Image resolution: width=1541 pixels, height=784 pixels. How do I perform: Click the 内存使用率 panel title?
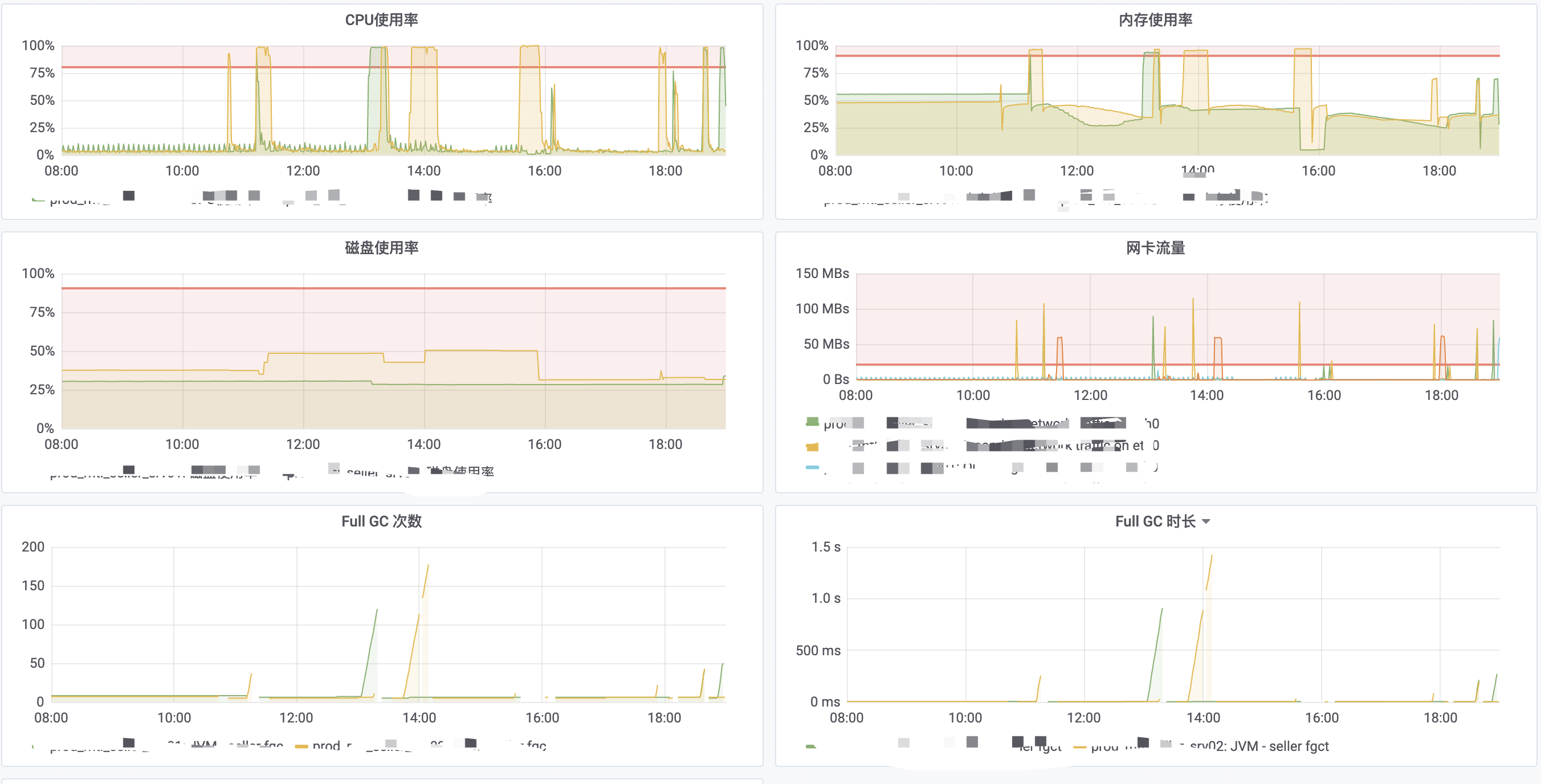pos(1155,20)
